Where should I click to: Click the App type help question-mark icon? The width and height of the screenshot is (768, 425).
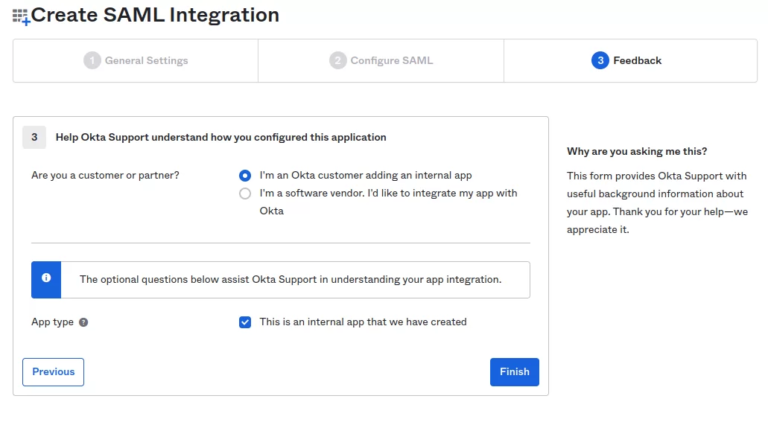84,322
